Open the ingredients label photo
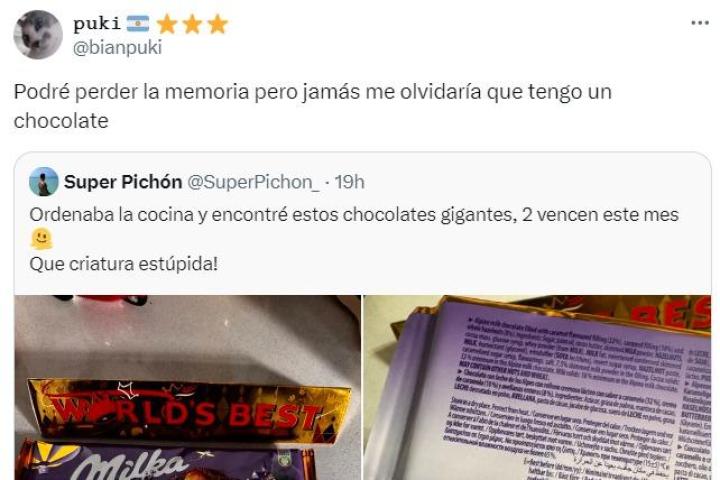 pyautogui.click(x=537, y=387)
